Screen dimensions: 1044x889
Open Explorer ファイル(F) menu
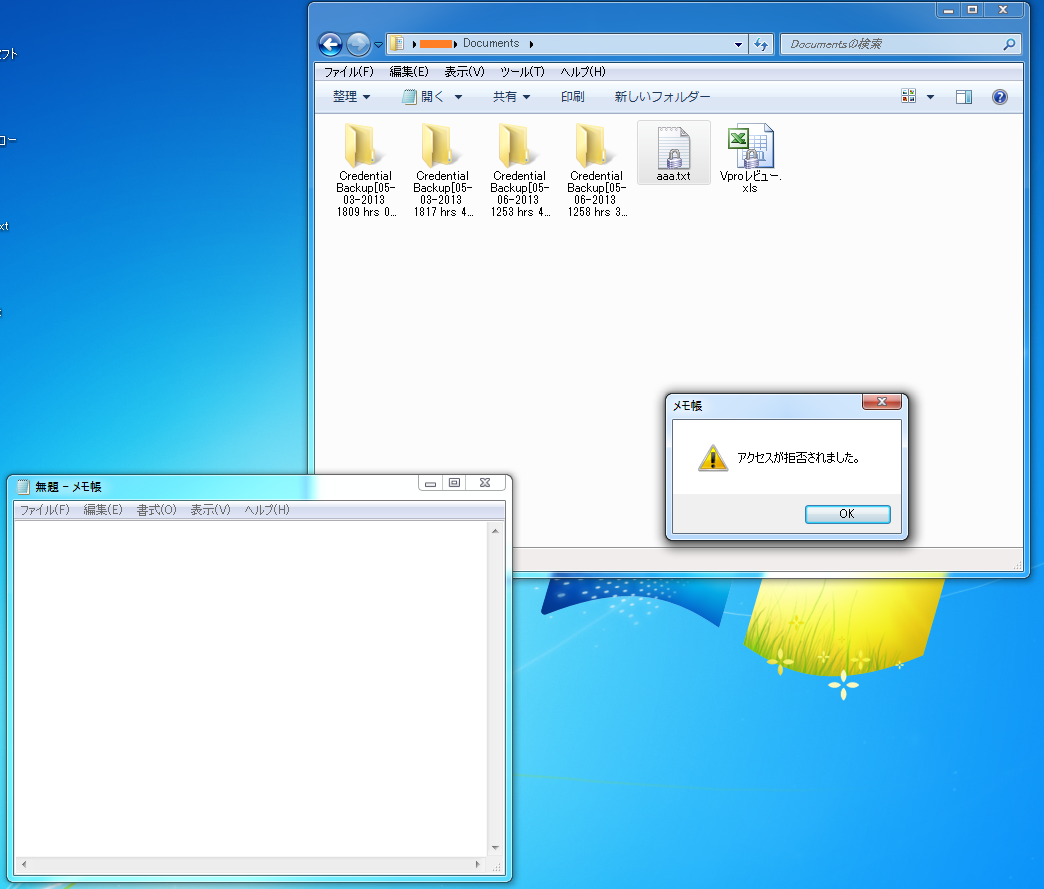coord(348,71)
